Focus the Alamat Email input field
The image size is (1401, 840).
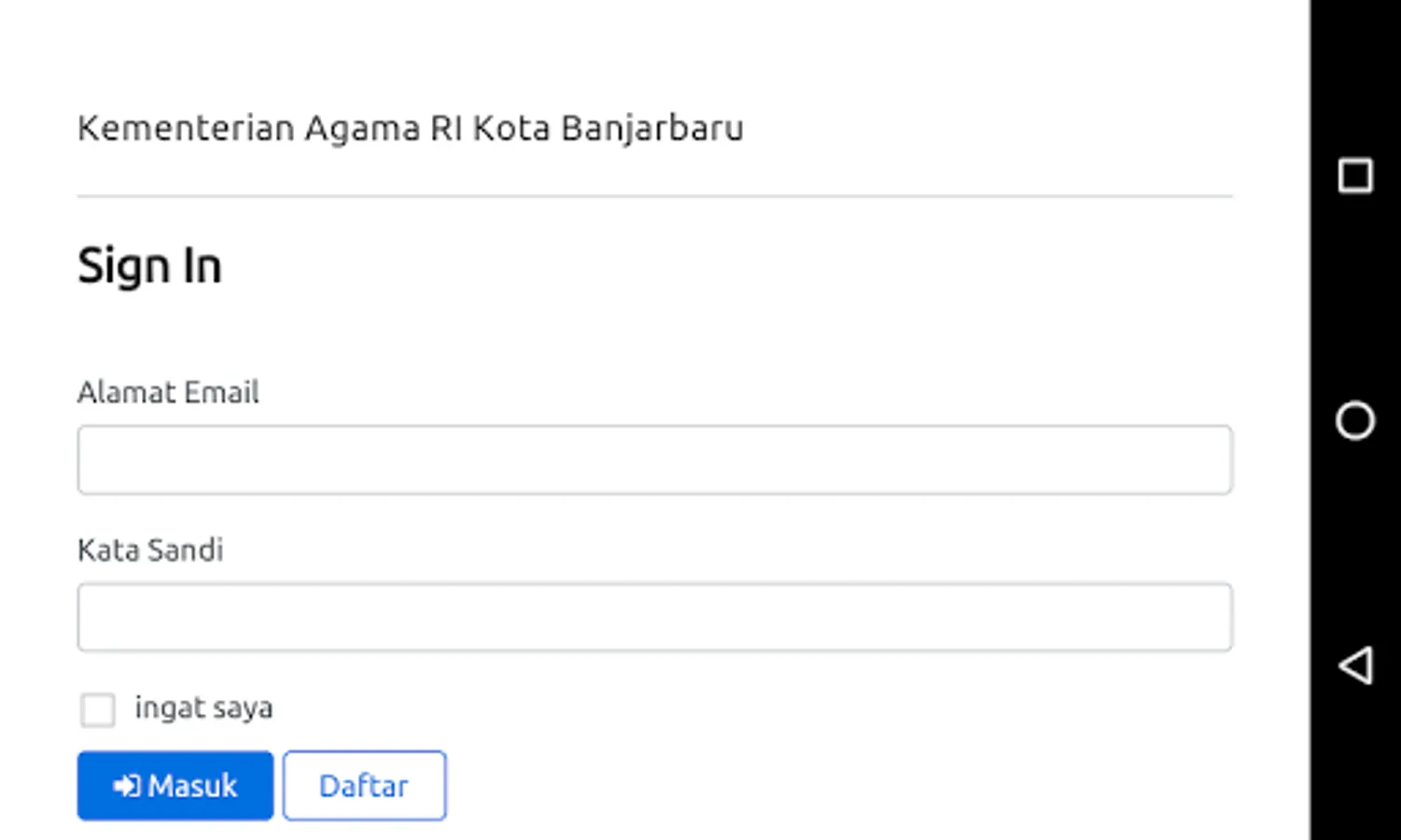pos(654,460)
